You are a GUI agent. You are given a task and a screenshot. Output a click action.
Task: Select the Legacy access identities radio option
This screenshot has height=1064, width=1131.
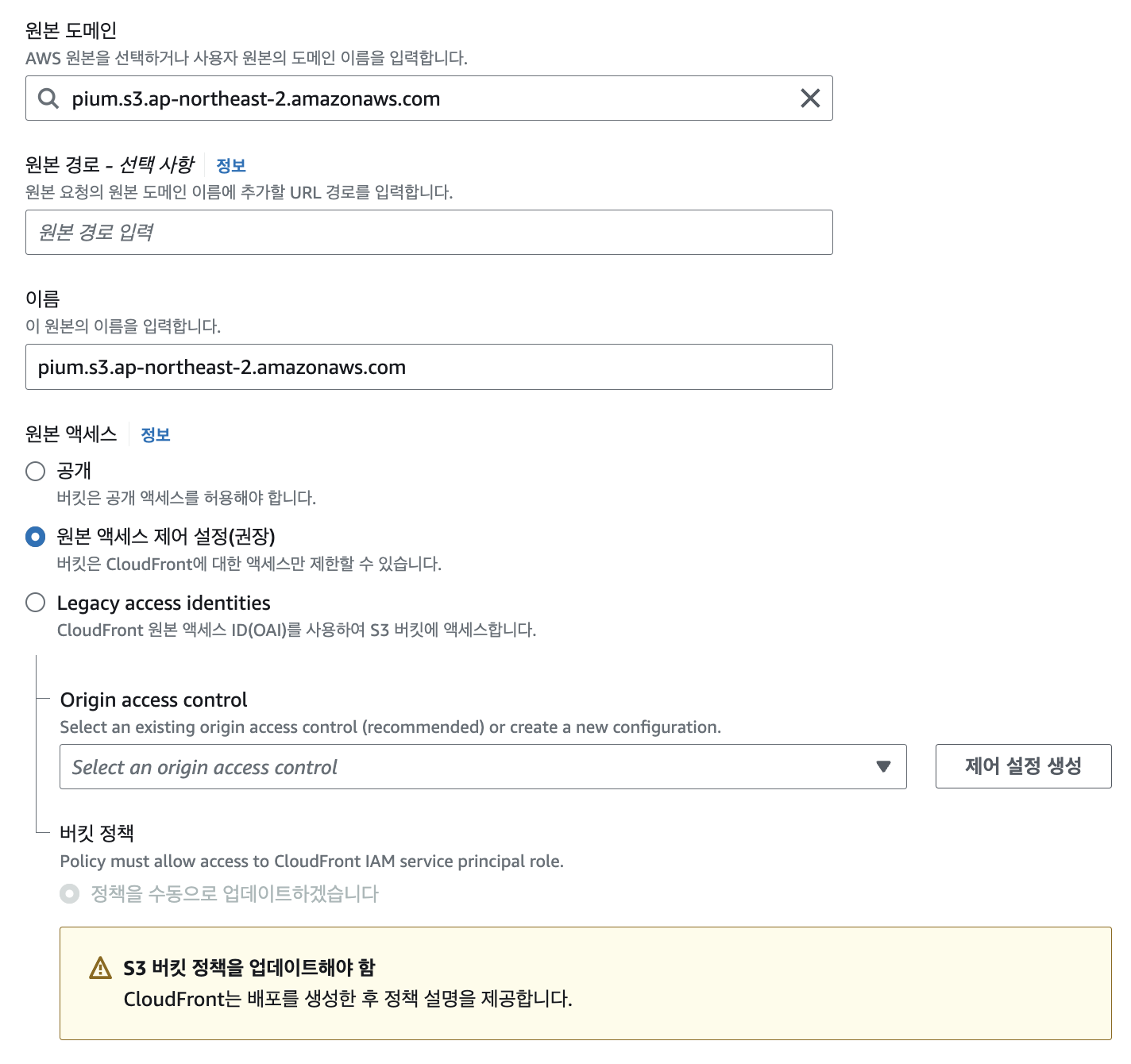tap(36, 603)
